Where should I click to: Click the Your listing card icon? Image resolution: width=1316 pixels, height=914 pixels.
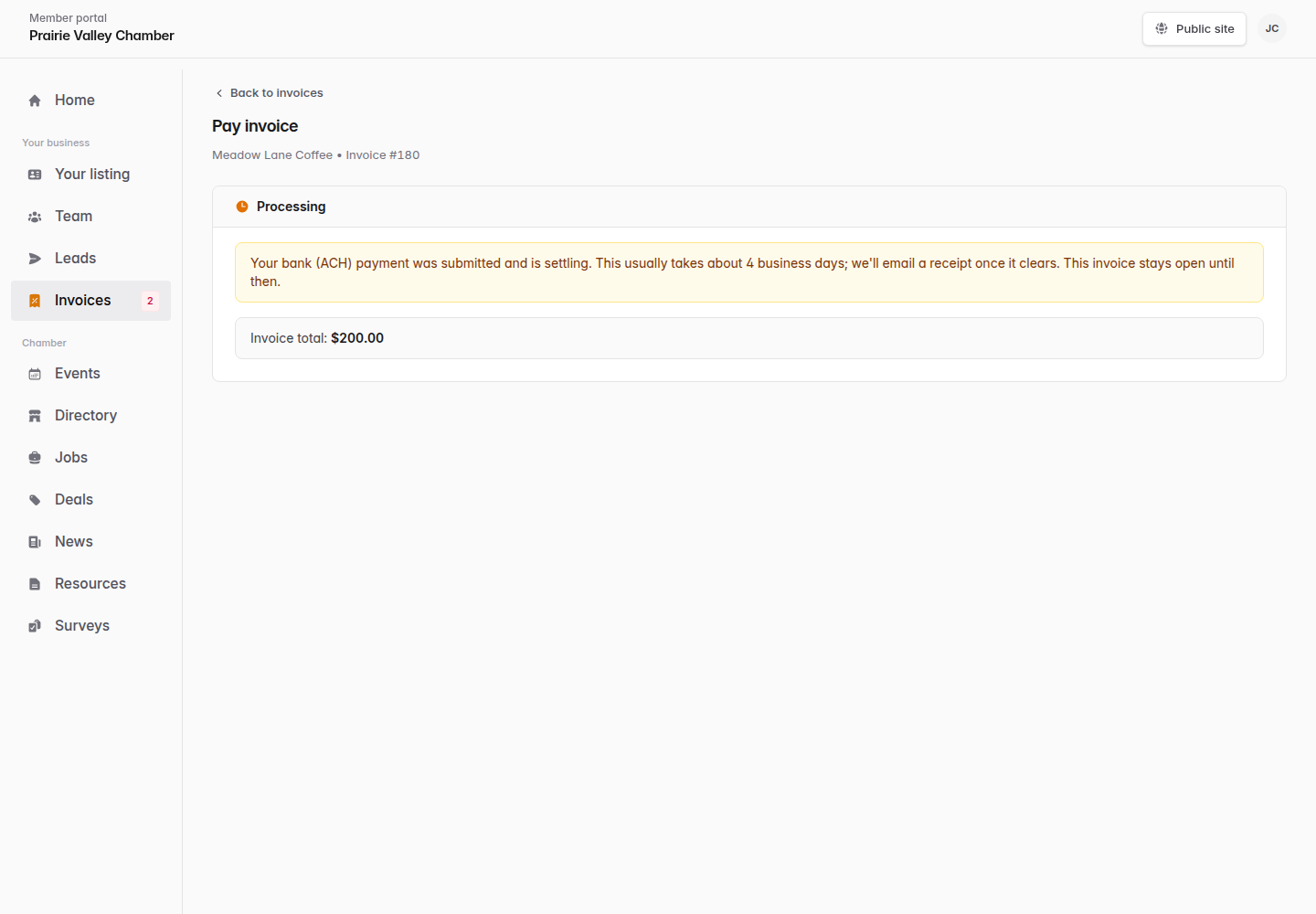click(35, 175)
